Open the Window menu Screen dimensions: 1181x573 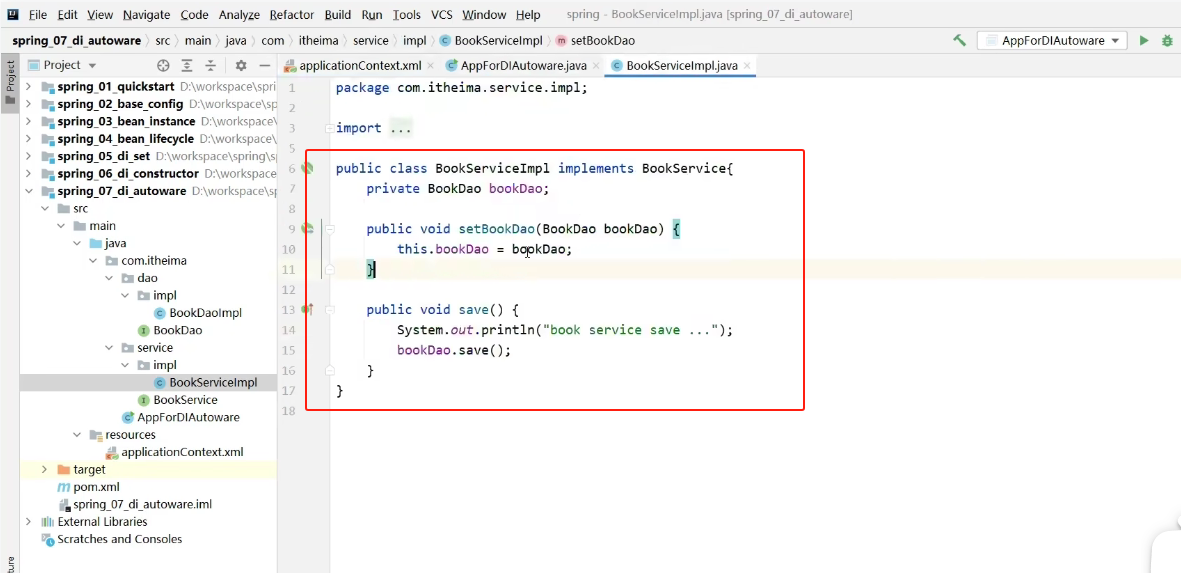484,14
